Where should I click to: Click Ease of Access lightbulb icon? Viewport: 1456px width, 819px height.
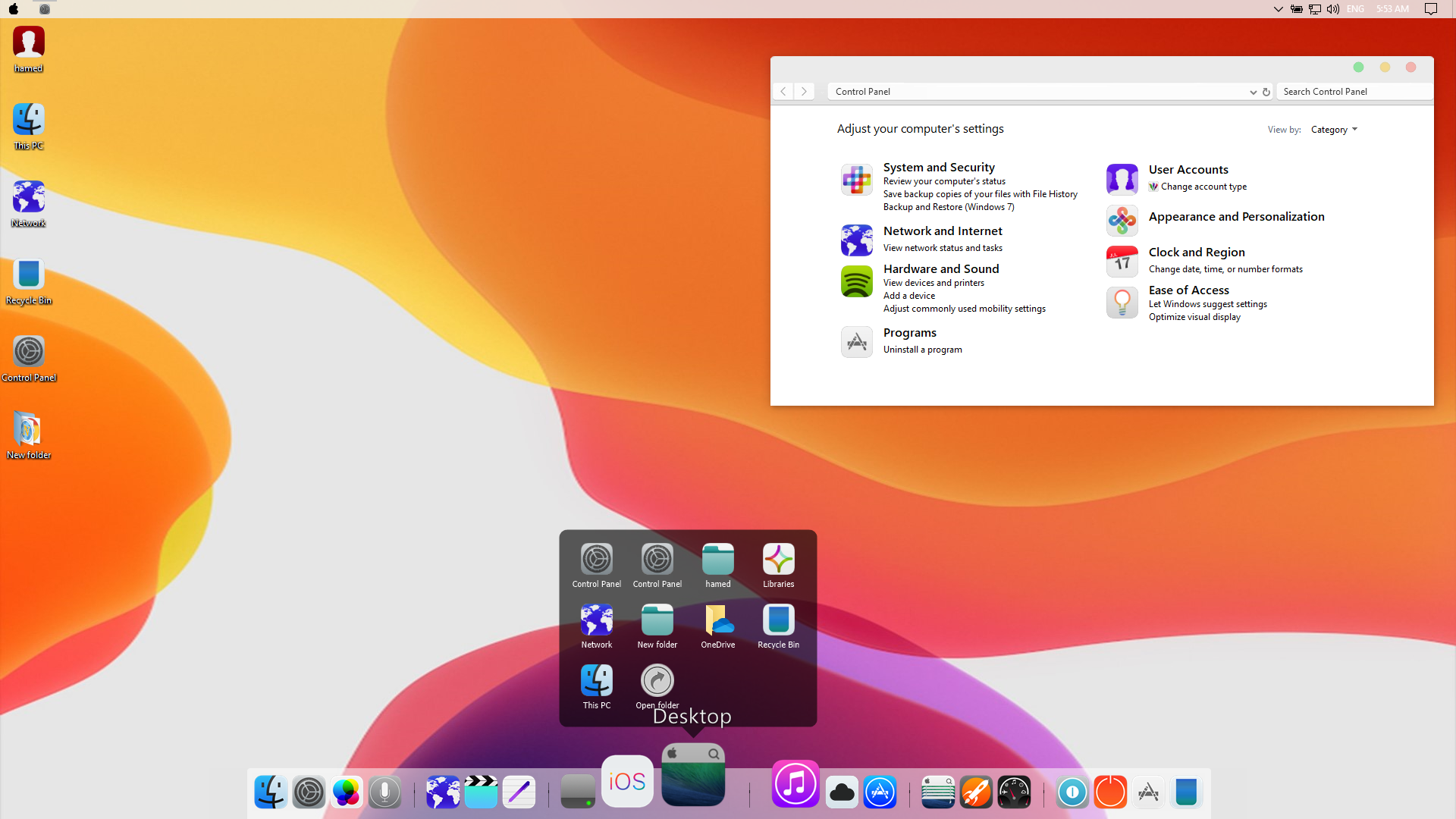pyautogui.click(x=1122, y=303)
